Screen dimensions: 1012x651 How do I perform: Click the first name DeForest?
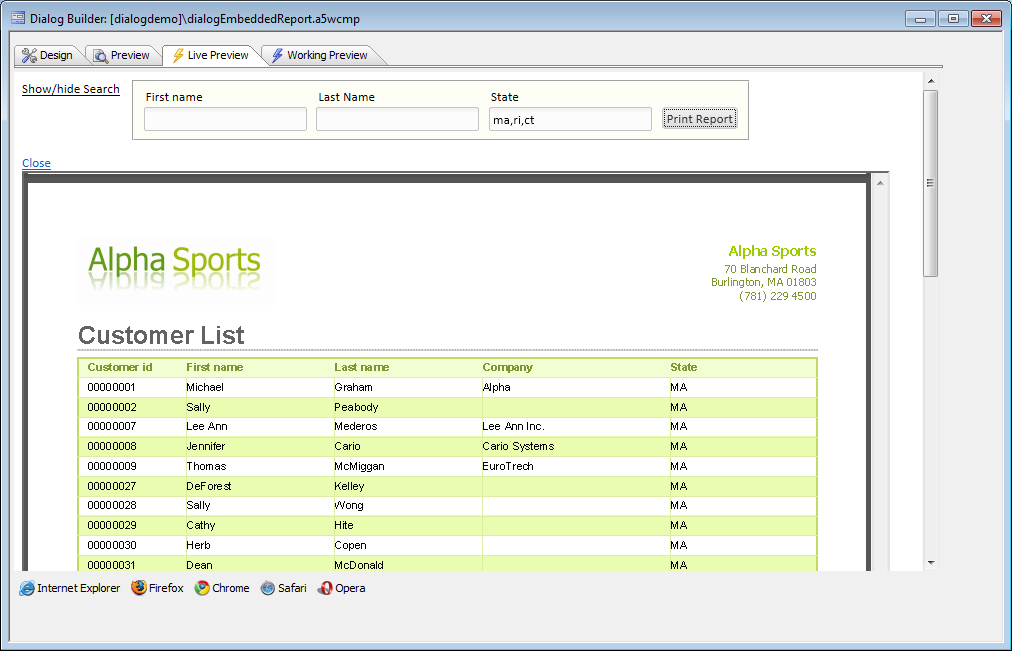point(208,486)
